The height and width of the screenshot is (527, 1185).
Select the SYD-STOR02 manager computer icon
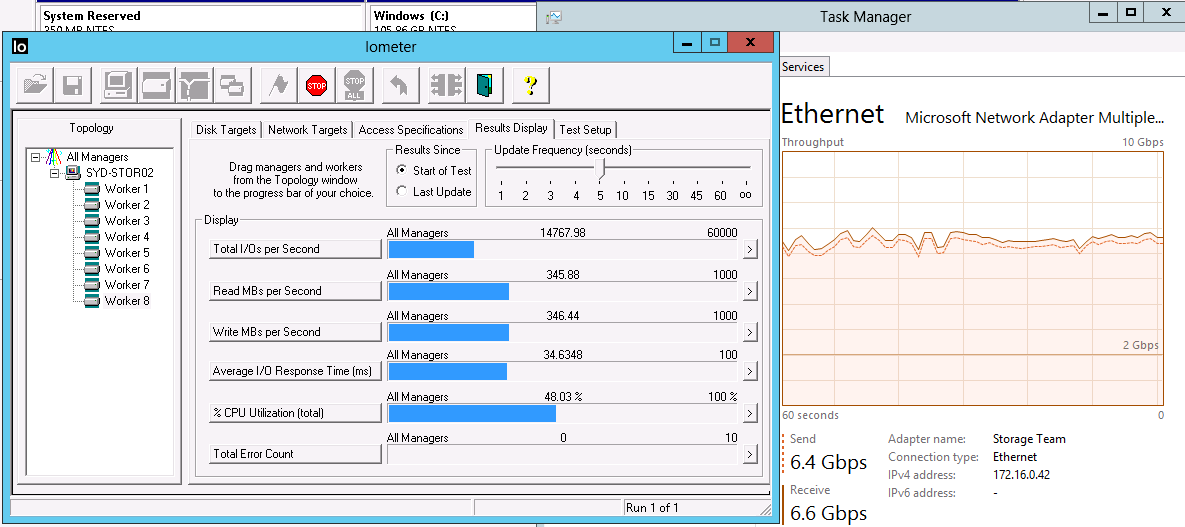(x=74, y=172)
